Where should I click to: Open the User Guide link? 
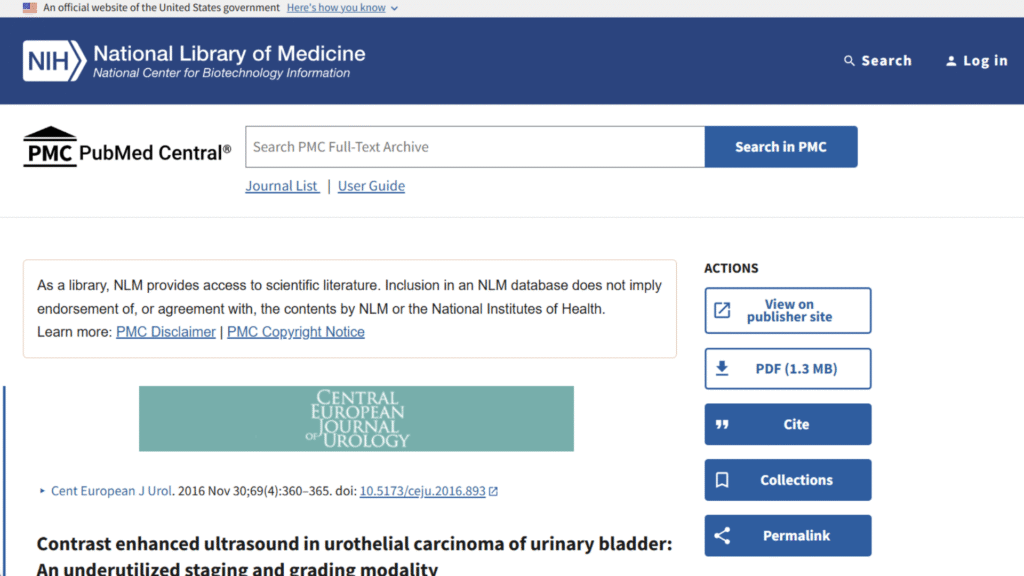tap(371, 186)
